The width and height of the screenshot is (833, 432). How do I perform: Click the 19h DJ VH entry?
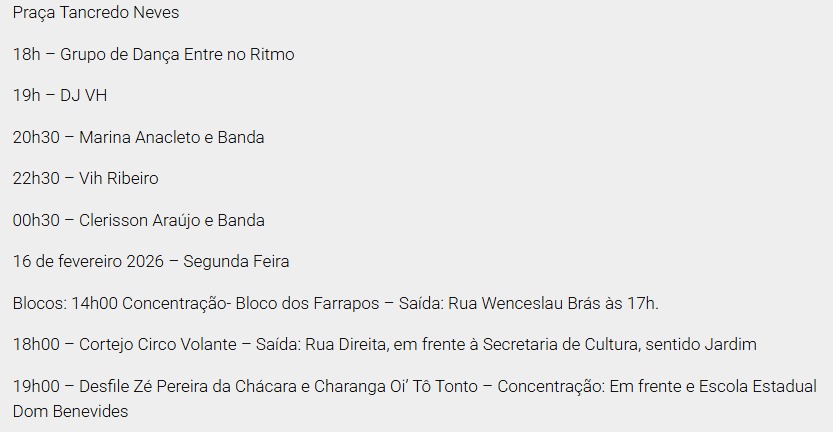click(x=60, y=96)
